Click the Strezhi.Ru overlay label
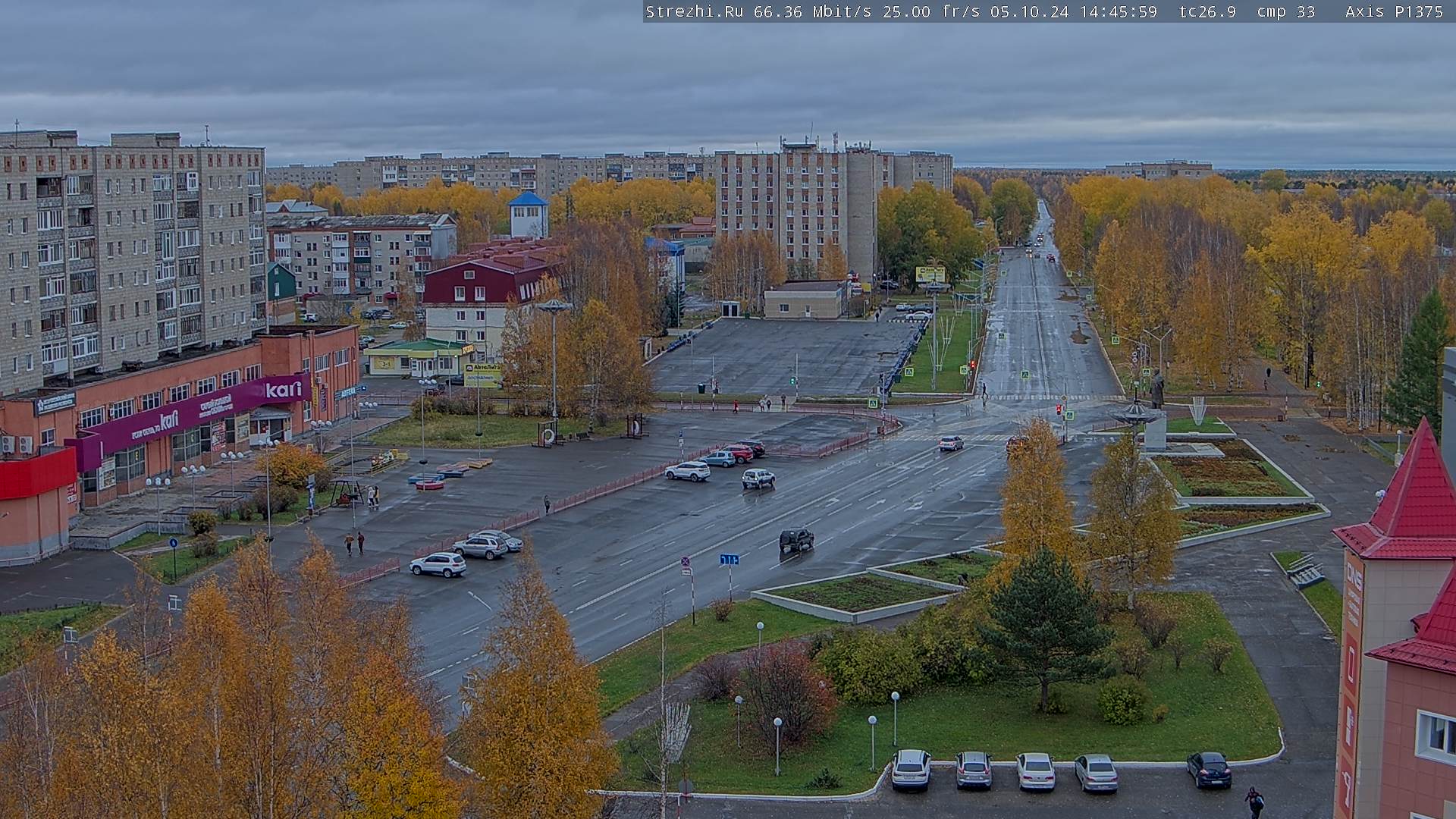This screenshot has height=819, width=1456. (x=695, y=11)
